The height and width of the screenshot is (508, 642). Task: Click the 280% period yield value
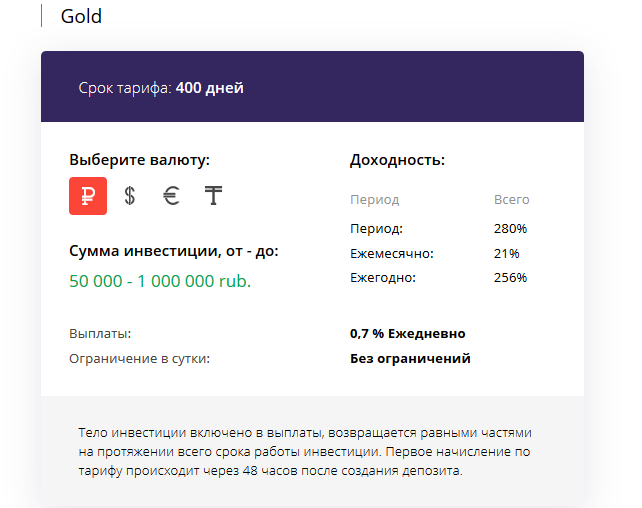[x=510, y=228]
